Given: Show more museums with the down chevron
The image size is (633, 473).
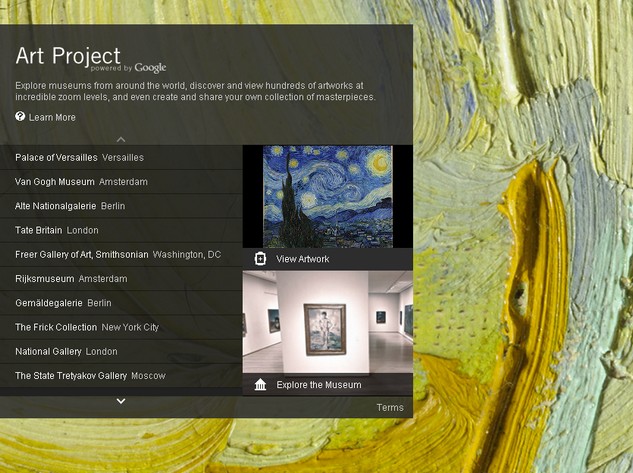Looking at the screenshot, I should coord(121,401).
